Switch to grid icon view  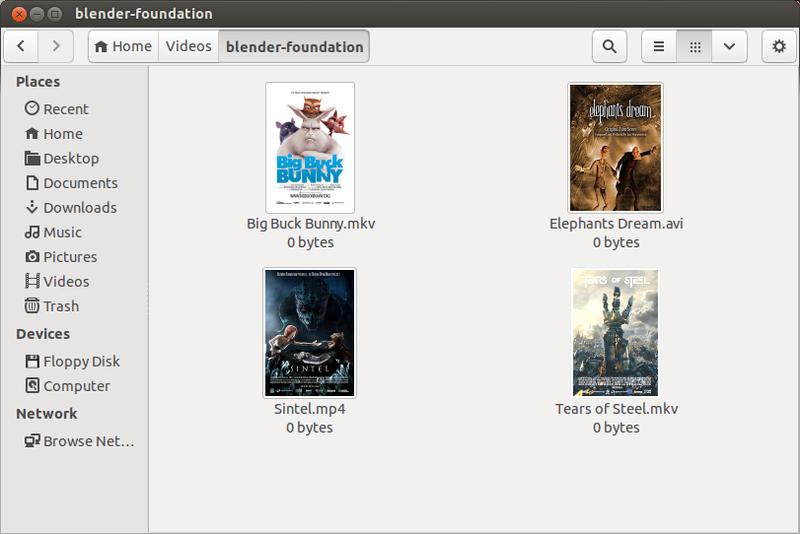(694, 46)
